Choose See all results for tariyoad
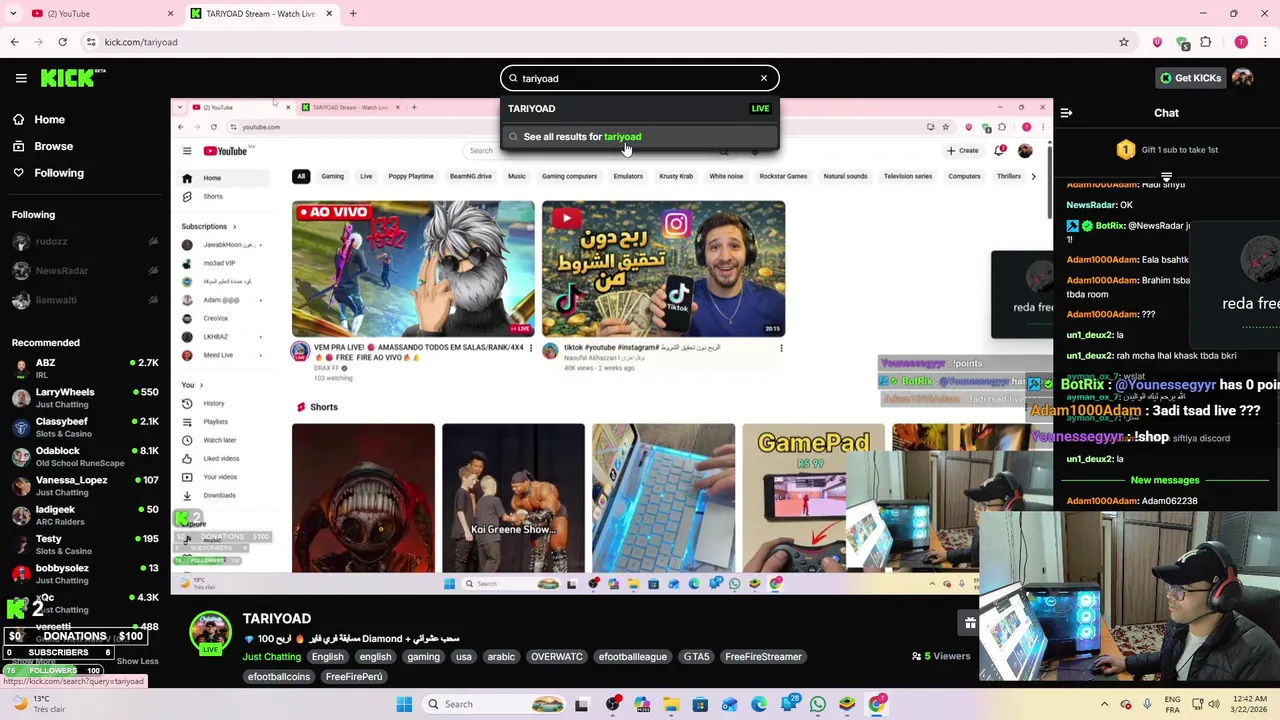This screenshot has height=720, width=1280. [x=640, y=137]
